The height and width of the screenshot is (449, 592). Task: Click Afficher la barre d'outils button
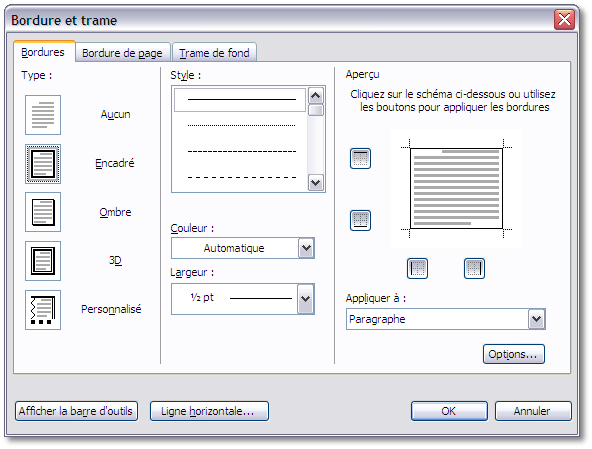(76, 411)
